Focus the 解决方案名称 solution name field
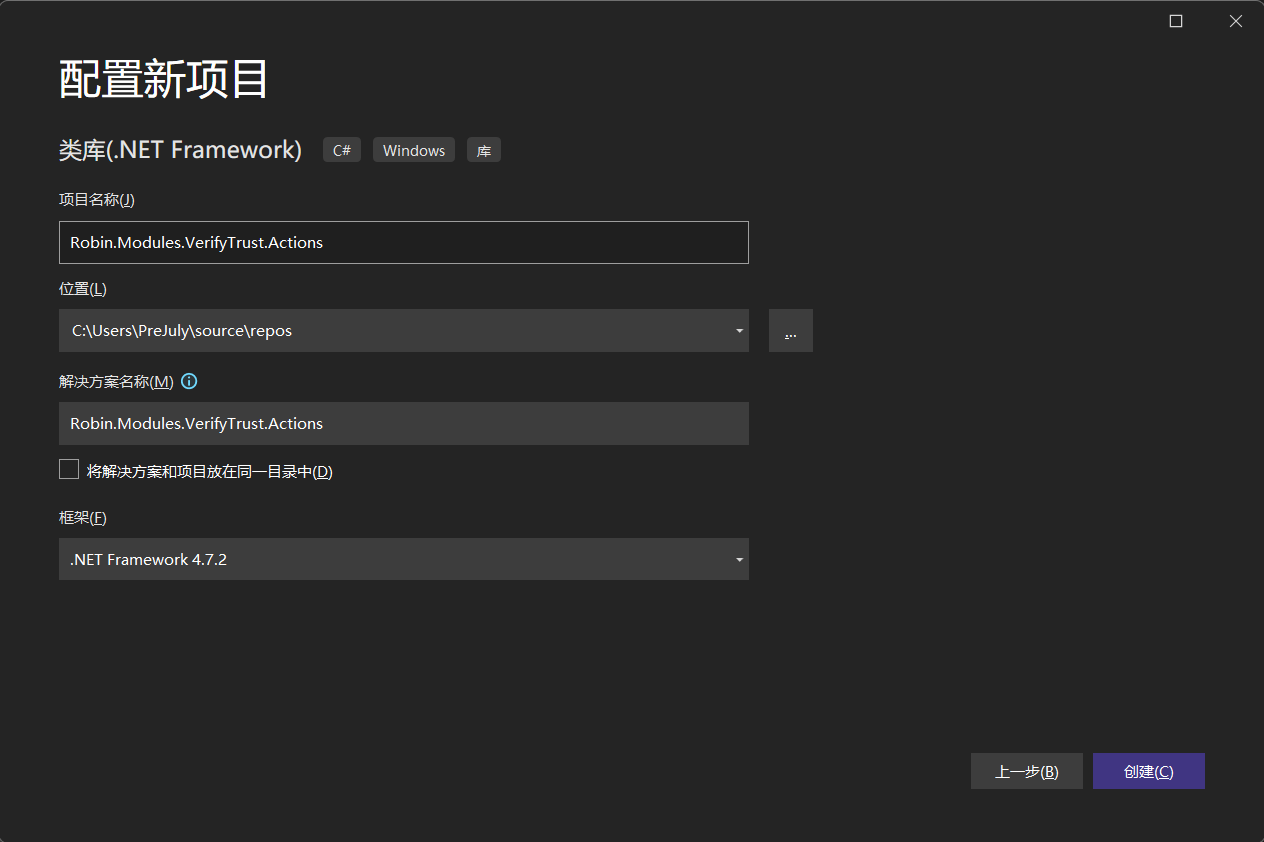This screenshot has width=1264, height=842. 404,423
